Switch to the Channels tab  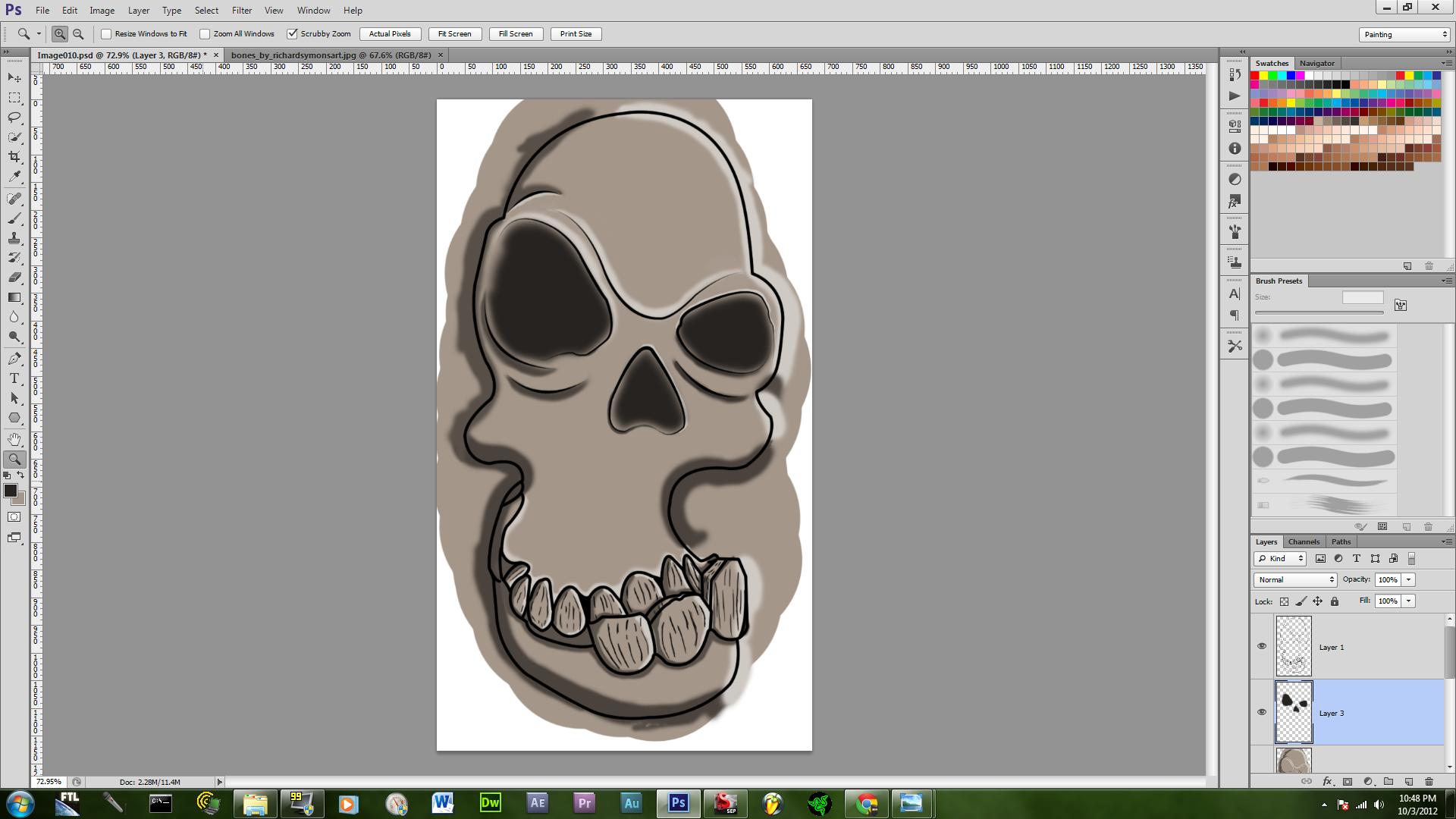(x=1304, y=541)
